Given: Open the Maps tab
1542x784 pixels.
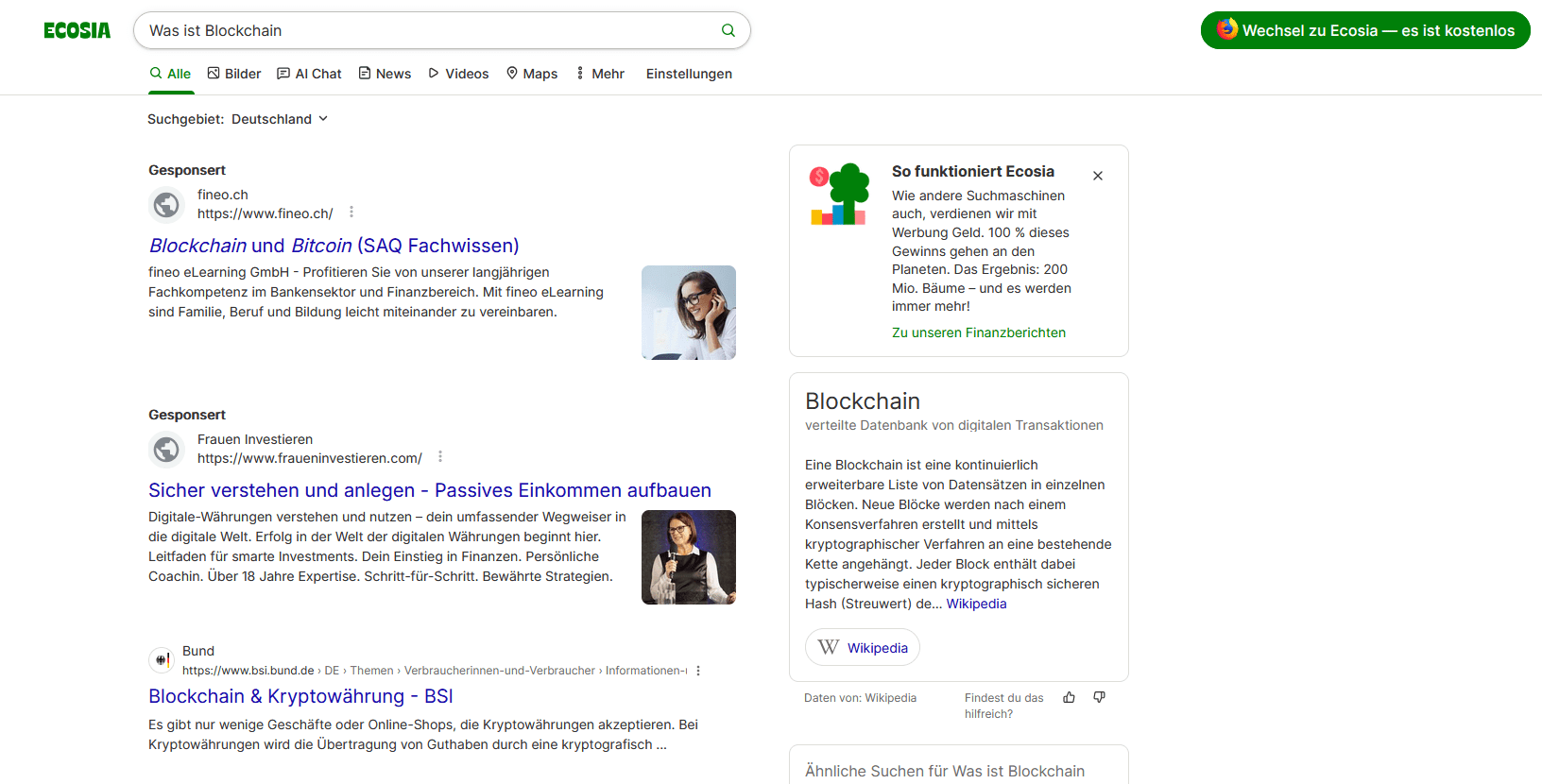Looking at the screenshot, I should [x=532, y=74].
